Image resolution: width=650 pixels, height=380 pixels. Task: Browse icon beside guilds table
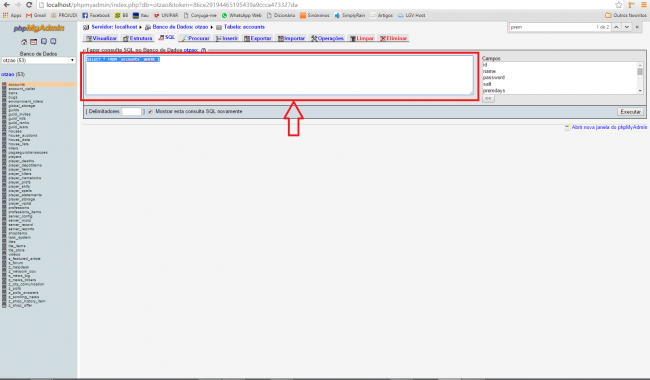(4, 110)
